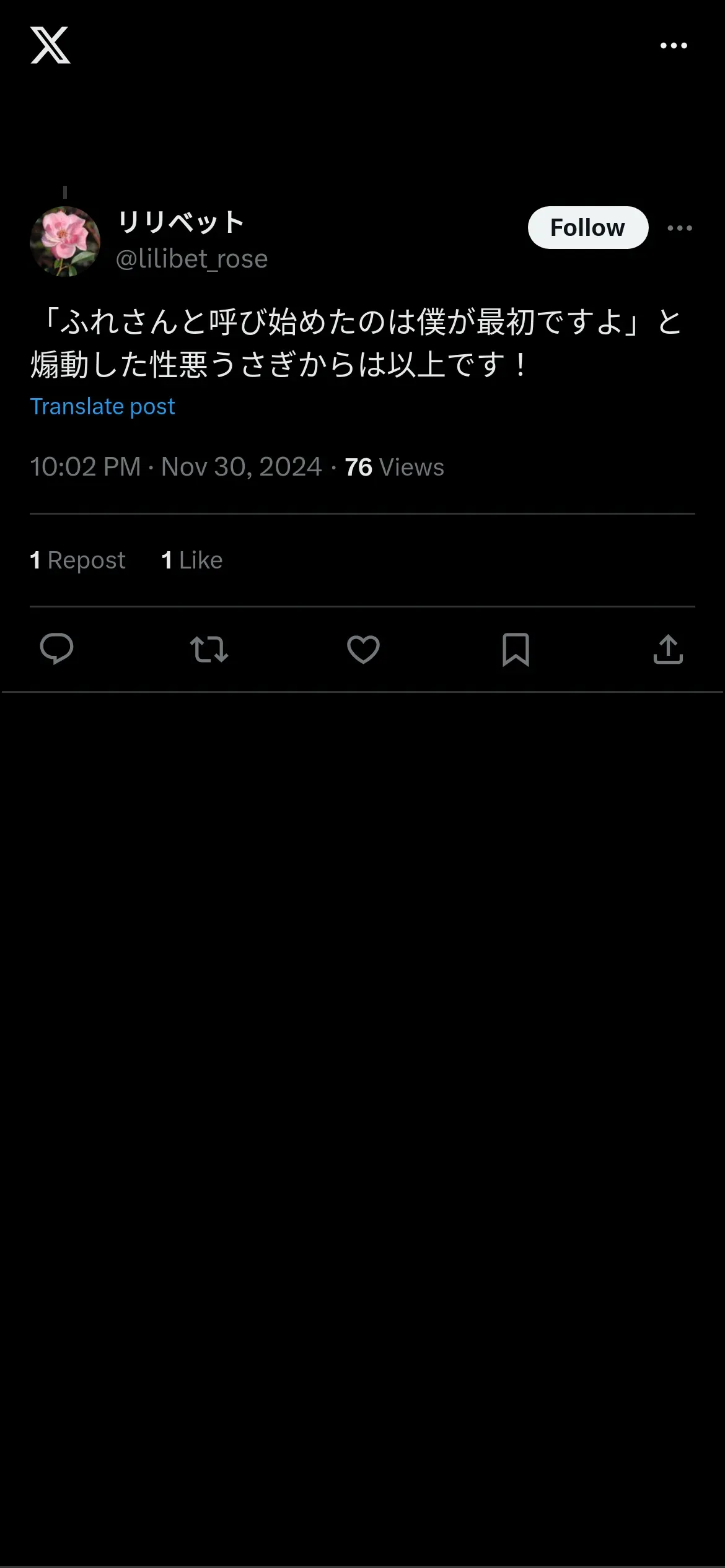The height and width of the screenshot is (1568, 725).
Task: Like the post with the heart icon
Action: tap(363, 650)
